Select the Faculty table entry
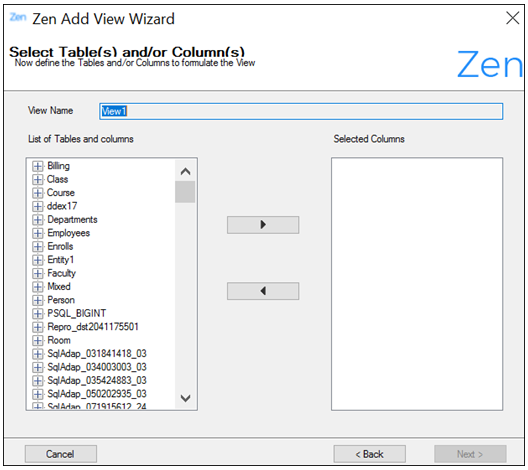 click(x=62, y=273)
